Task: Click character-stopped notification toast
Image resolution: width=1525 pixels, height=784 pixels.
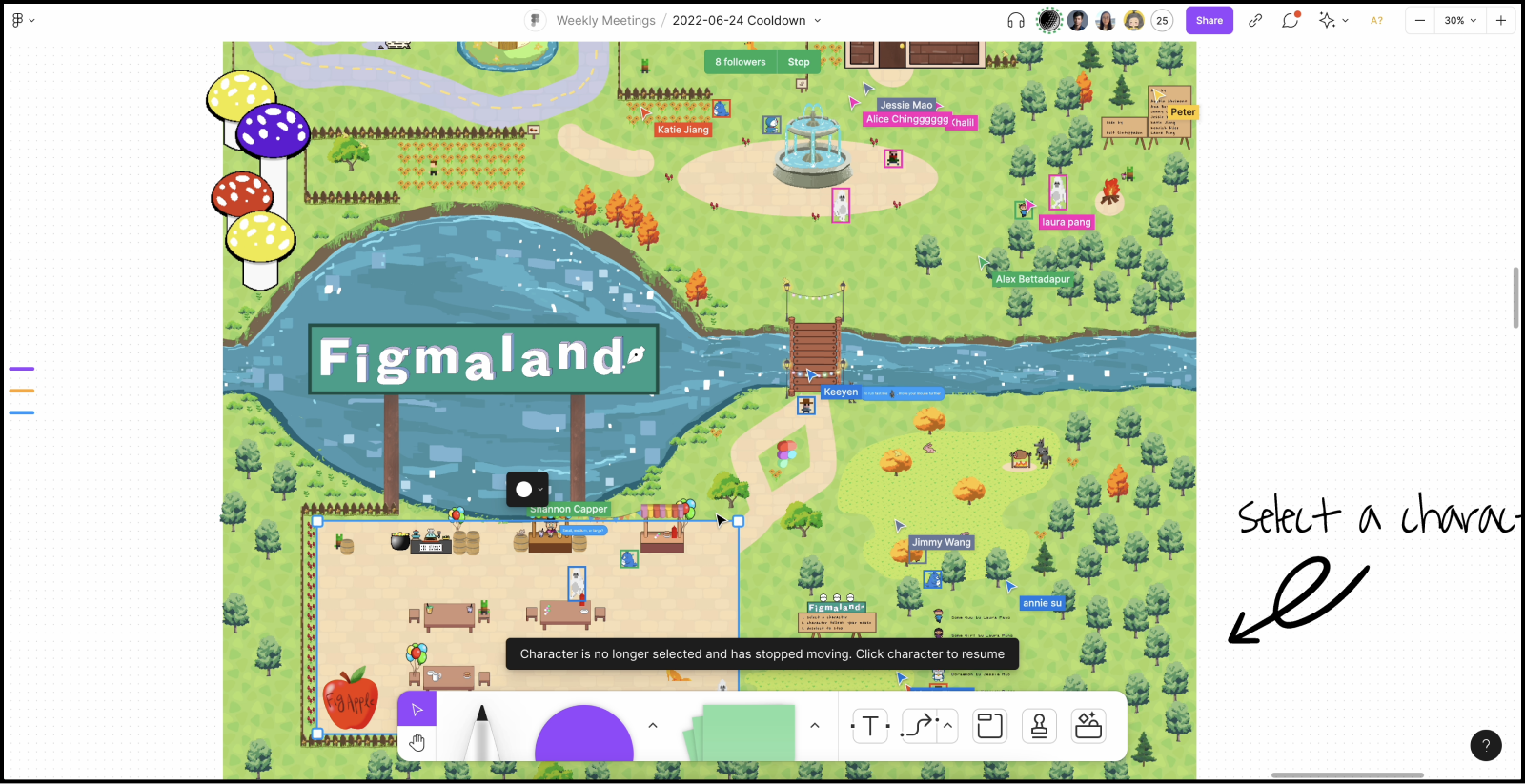Action: [762, 654]
